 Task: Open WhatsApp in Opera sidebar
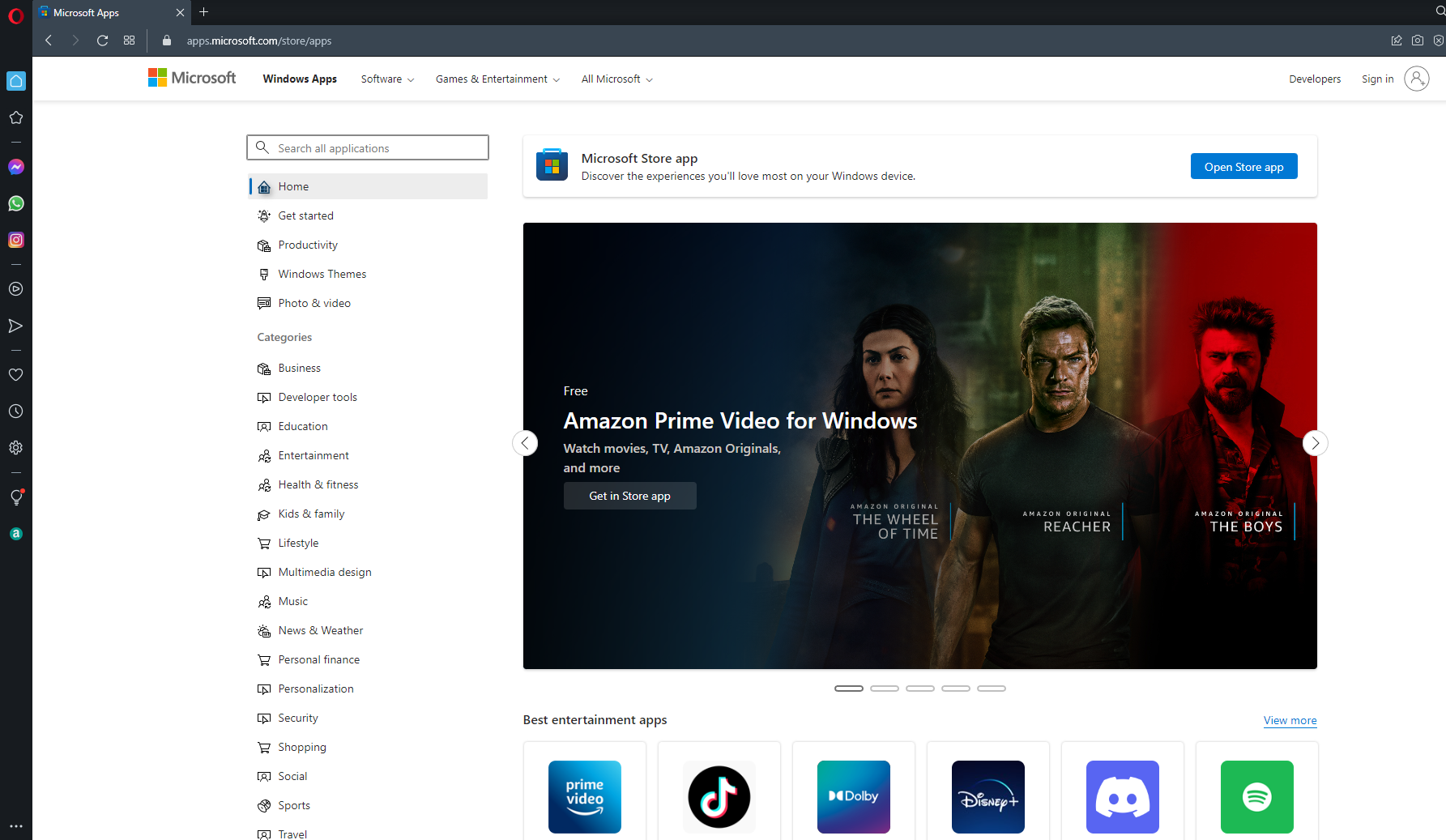16,203
